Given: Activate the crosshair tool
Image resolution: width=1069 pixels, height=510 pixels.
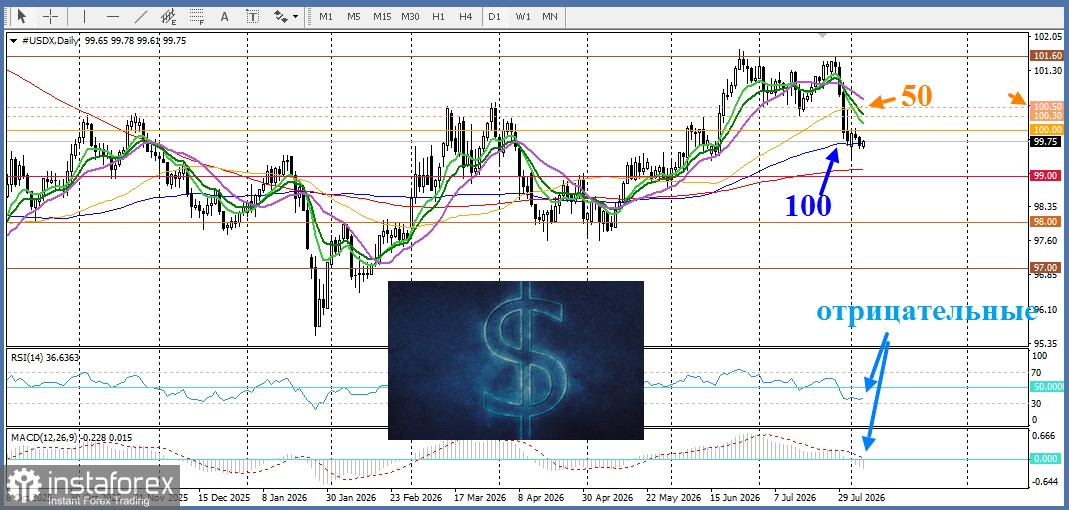Looking at the screenshot, I should [x=50, y=16].
